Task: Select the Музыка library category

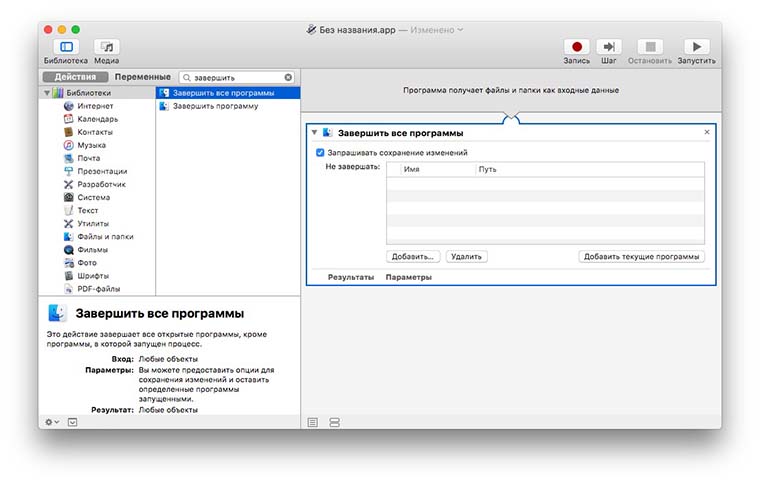Action: [91, 145]
